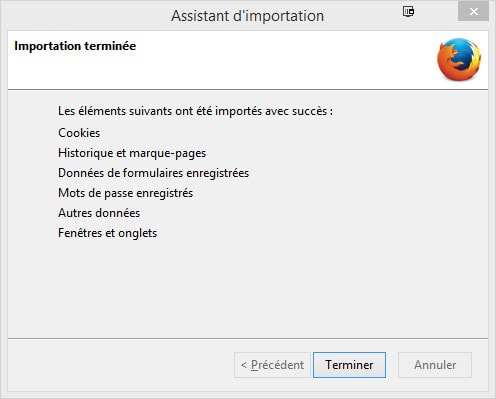Viewport: 496px width, 399px height.
Task: Click the empty button bar left of Précédent
Action: pos(120,365)
